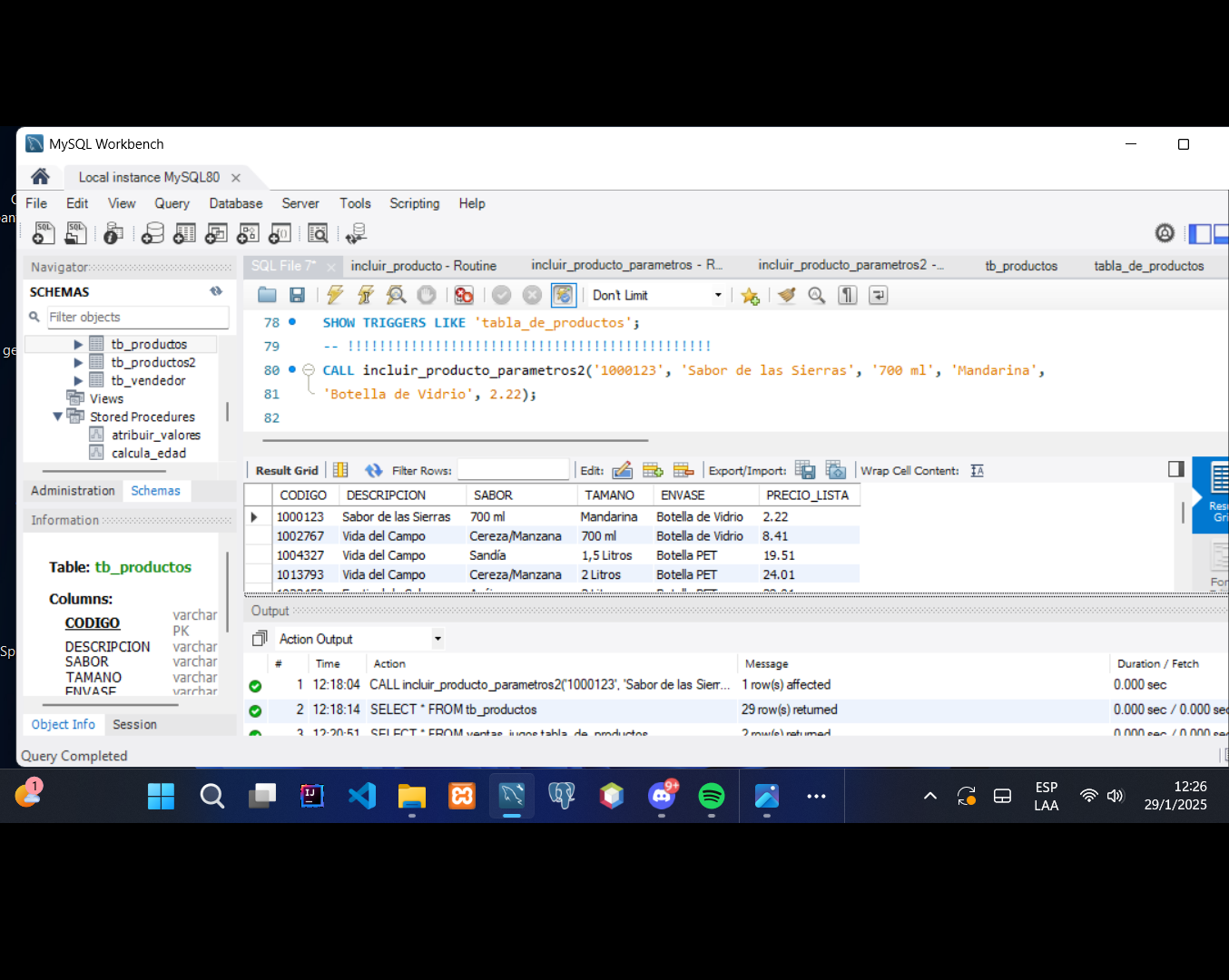Refresh result grid data
The image size is (1229, 980).
pyautogui.click(x=373, y=470)
